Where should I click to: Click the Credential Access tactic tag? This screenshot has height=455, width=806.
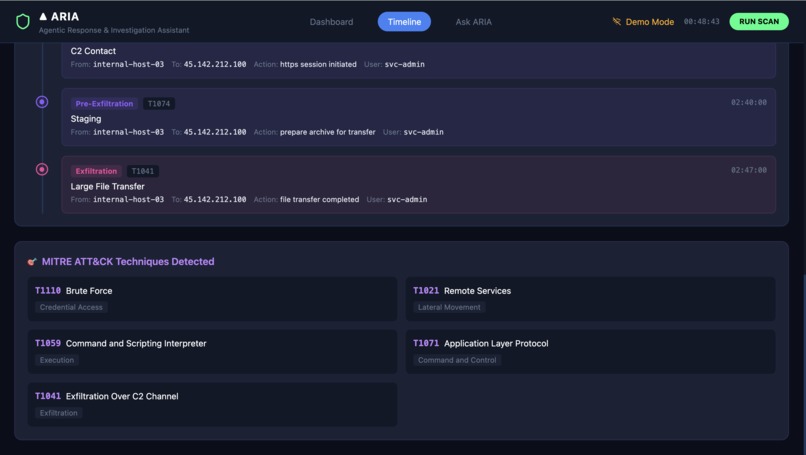click(x=71, y=307)
